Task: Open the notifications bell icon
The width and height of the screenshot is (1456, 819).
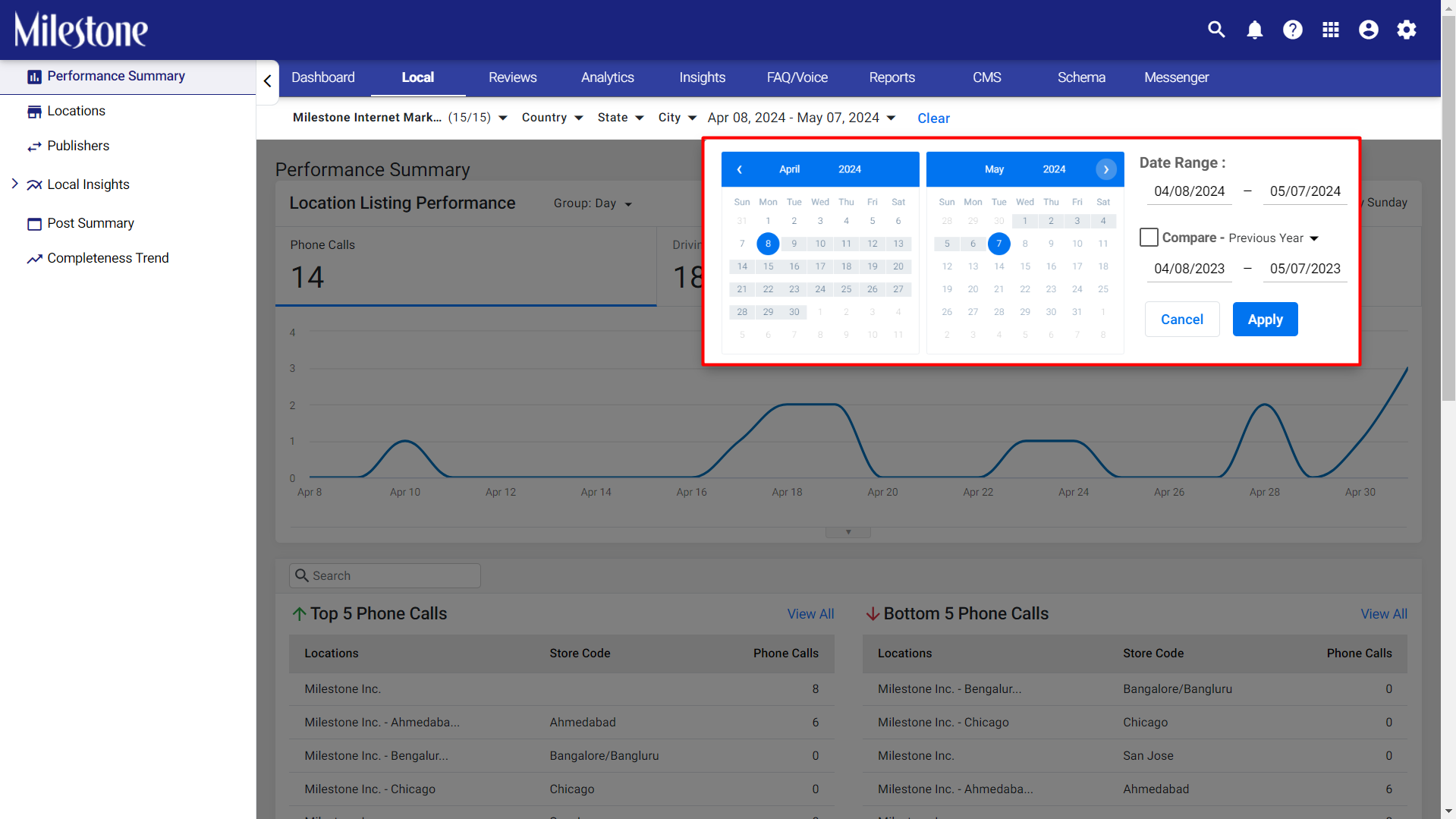Action: pos(1255,30)
